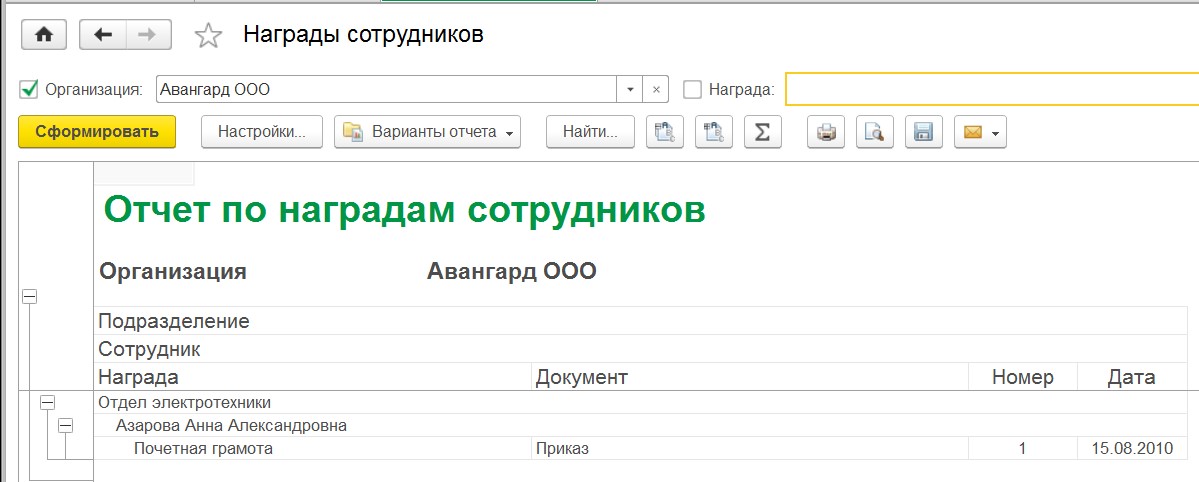This screenshot has height=482, width=1199.
Task: Select the number cell 1 in Номер column
Action: [x=1022, y=448]
